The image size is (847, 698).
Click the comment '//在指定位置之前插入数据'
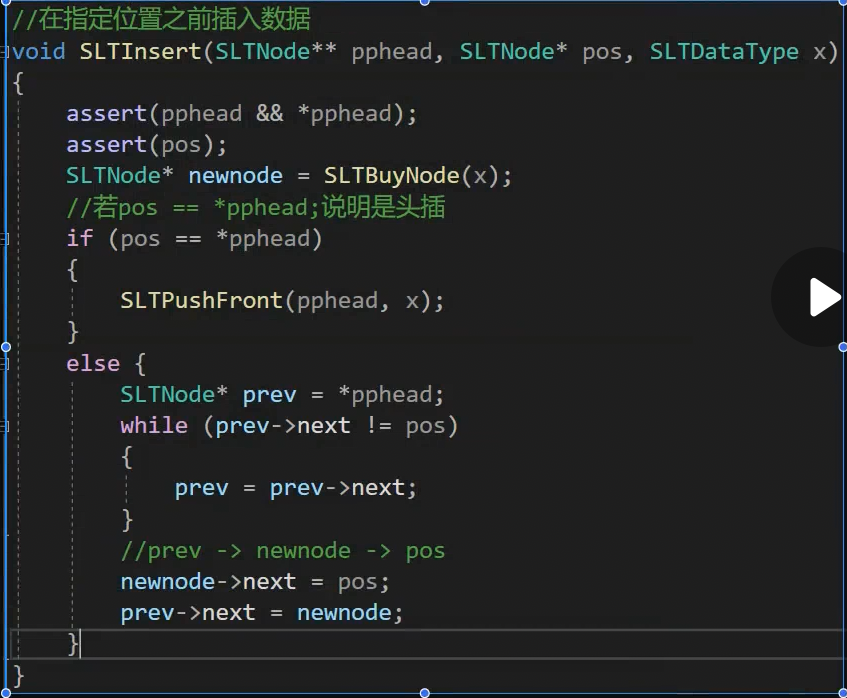coord(161,20)
